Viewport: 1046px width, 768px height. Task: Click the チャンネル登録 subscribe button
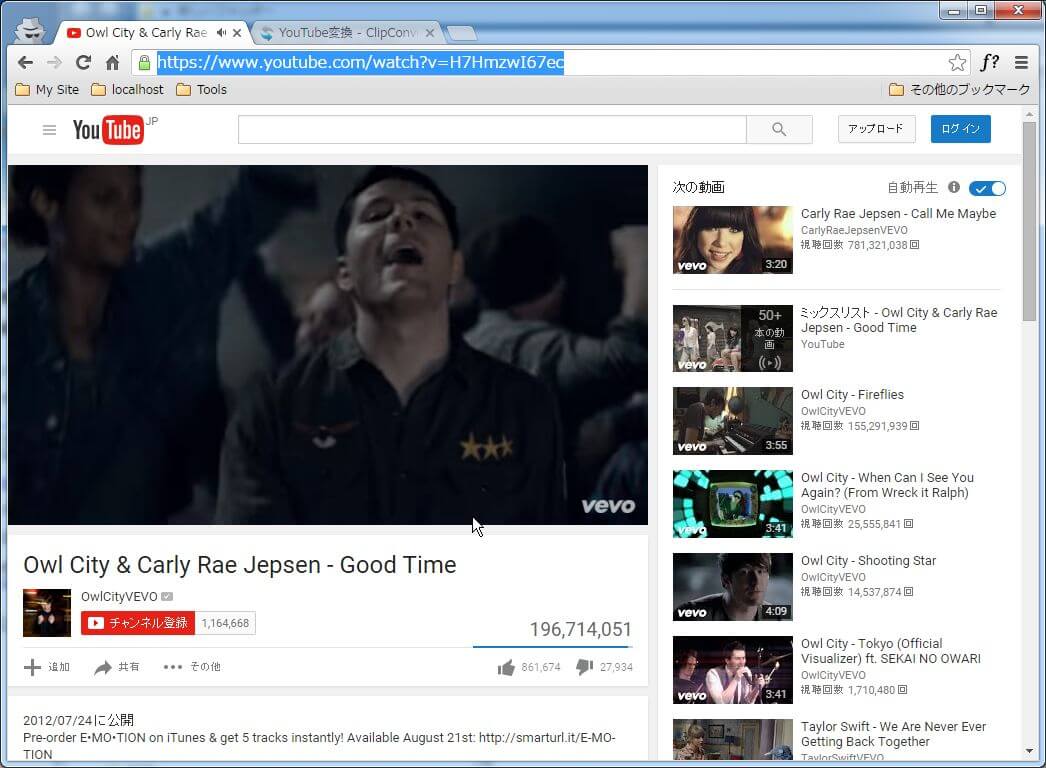[x=138, y=623]
